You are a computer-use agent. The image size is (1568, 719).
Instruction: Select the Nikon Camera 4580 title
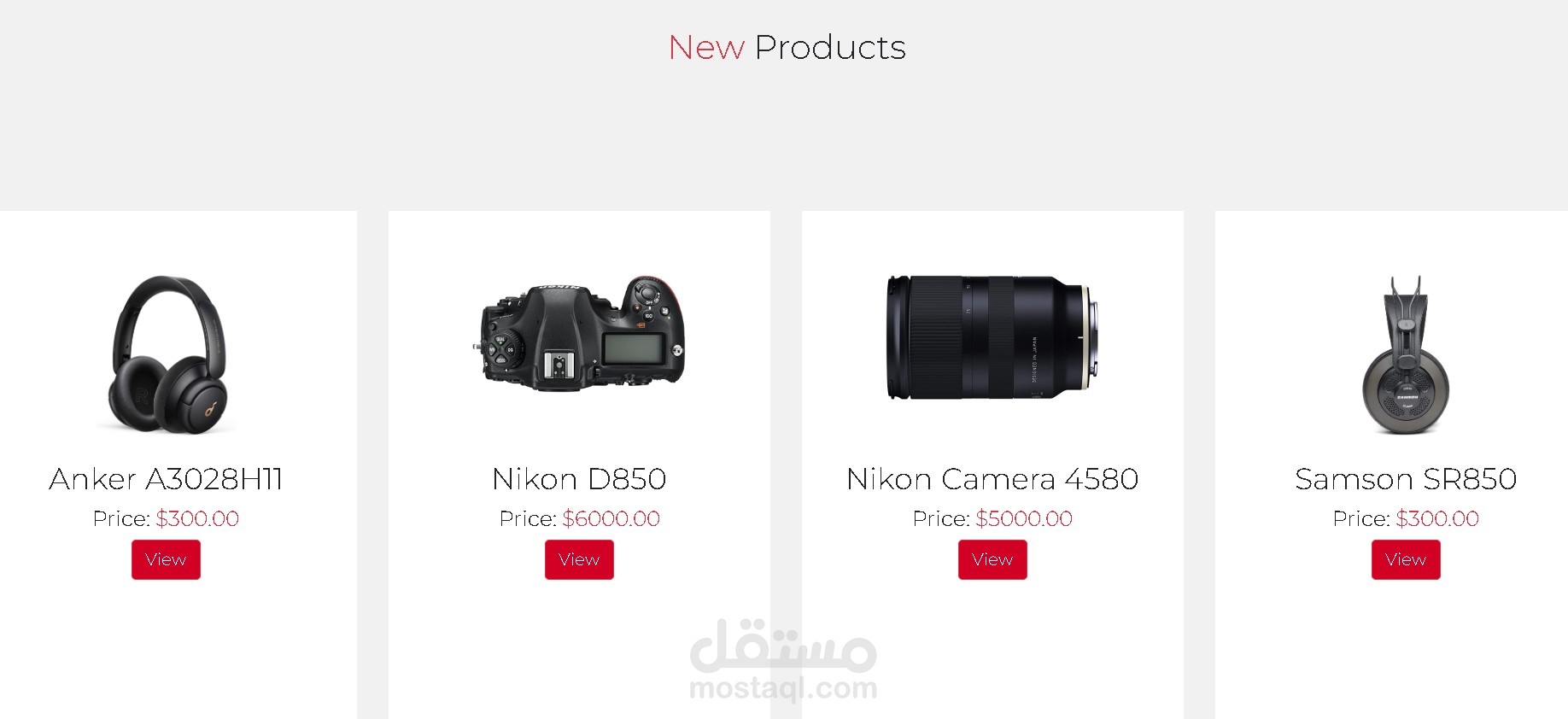[992, 479]
